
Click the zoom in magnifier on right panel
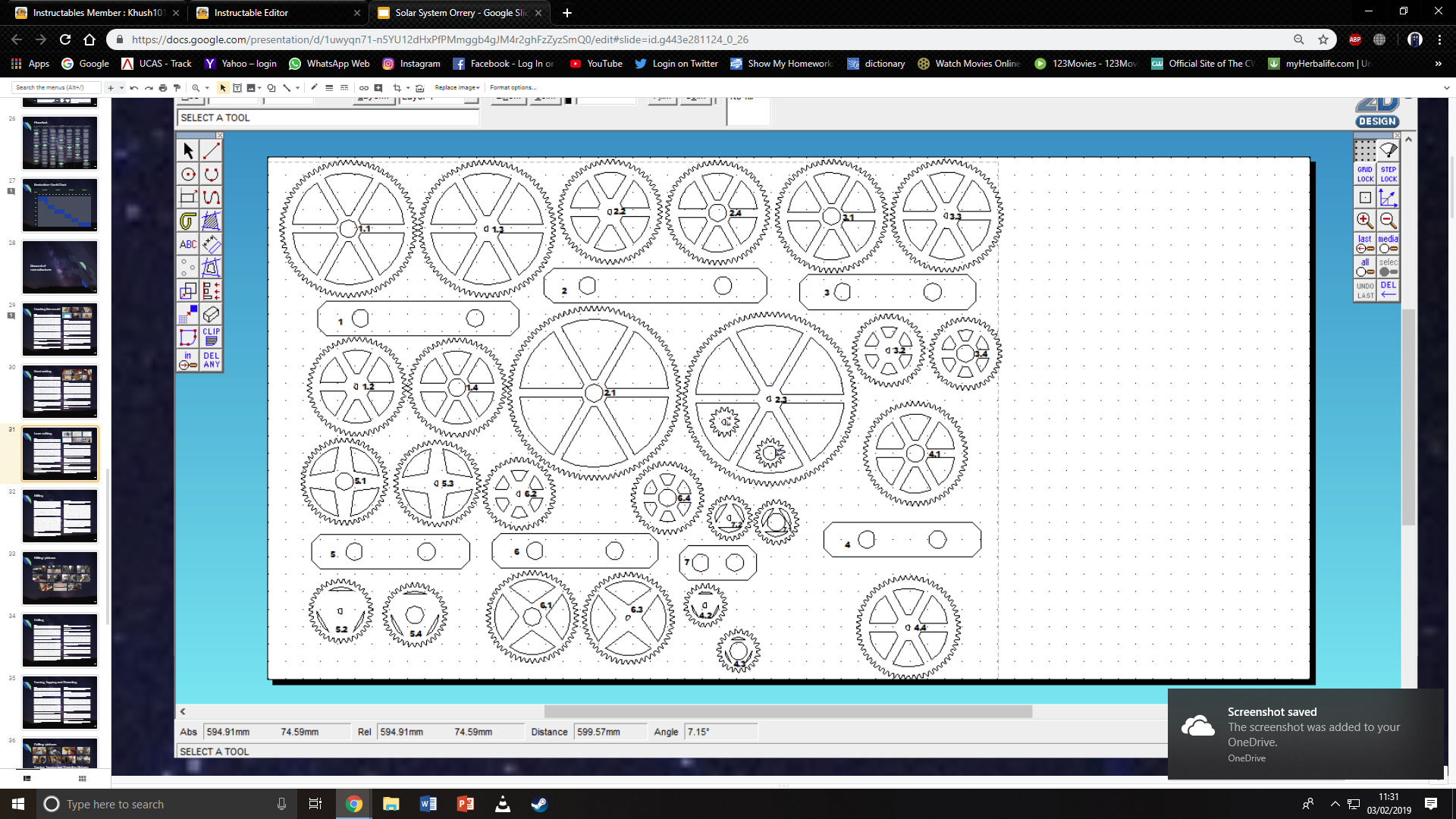[x=1364, y=221]
